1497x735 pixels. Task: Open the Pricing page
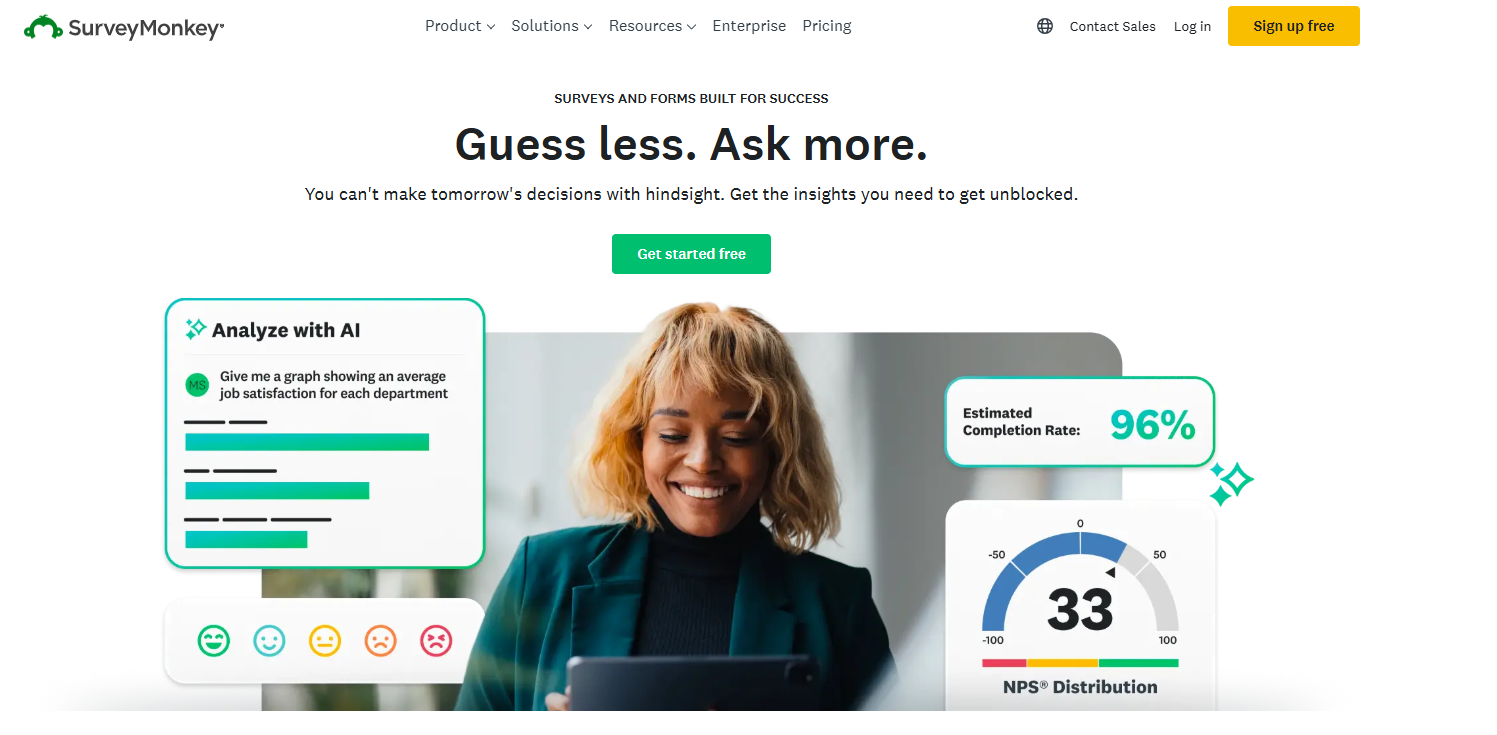pos(827,26)
